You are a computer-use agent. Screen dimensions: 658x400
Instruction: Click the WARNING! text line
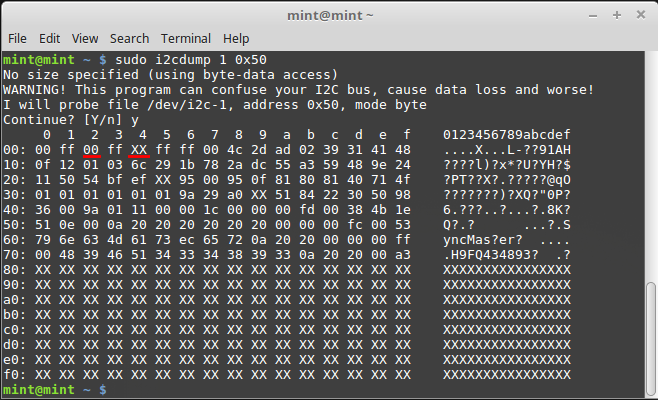tap(298, 90)
